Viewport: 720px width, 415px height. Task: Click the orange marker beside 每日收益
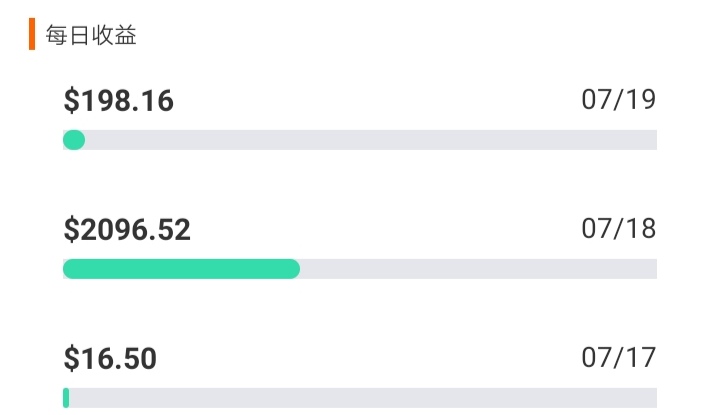[32, 34]
